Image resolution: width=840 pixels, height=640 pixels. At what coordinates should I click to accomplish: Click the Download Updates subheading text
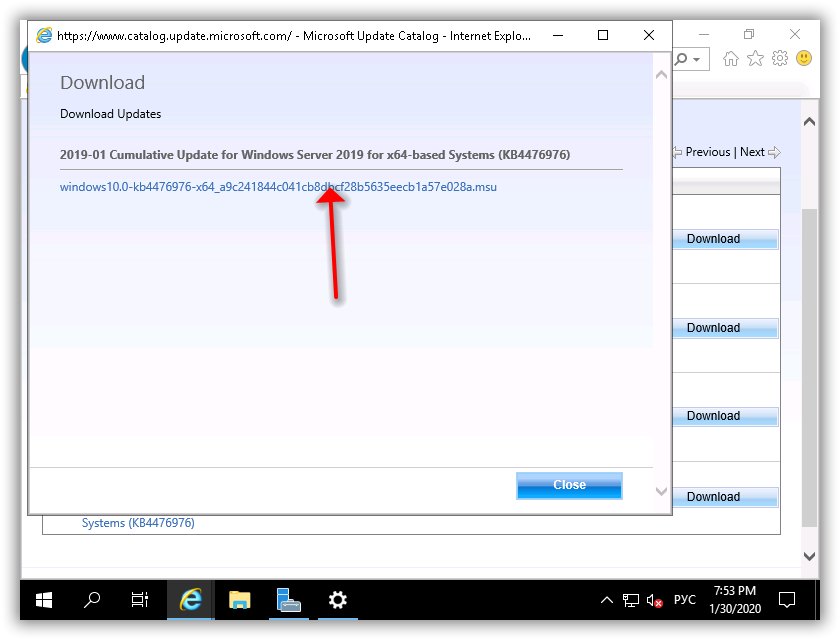point(110,114)
